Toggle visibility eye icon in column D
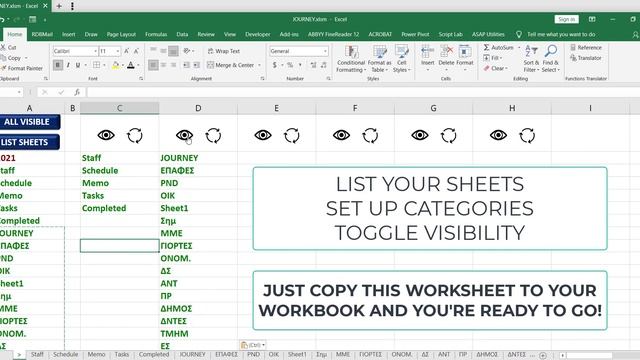640x360 pixels. pyautogui.click(x=184, y=135)
